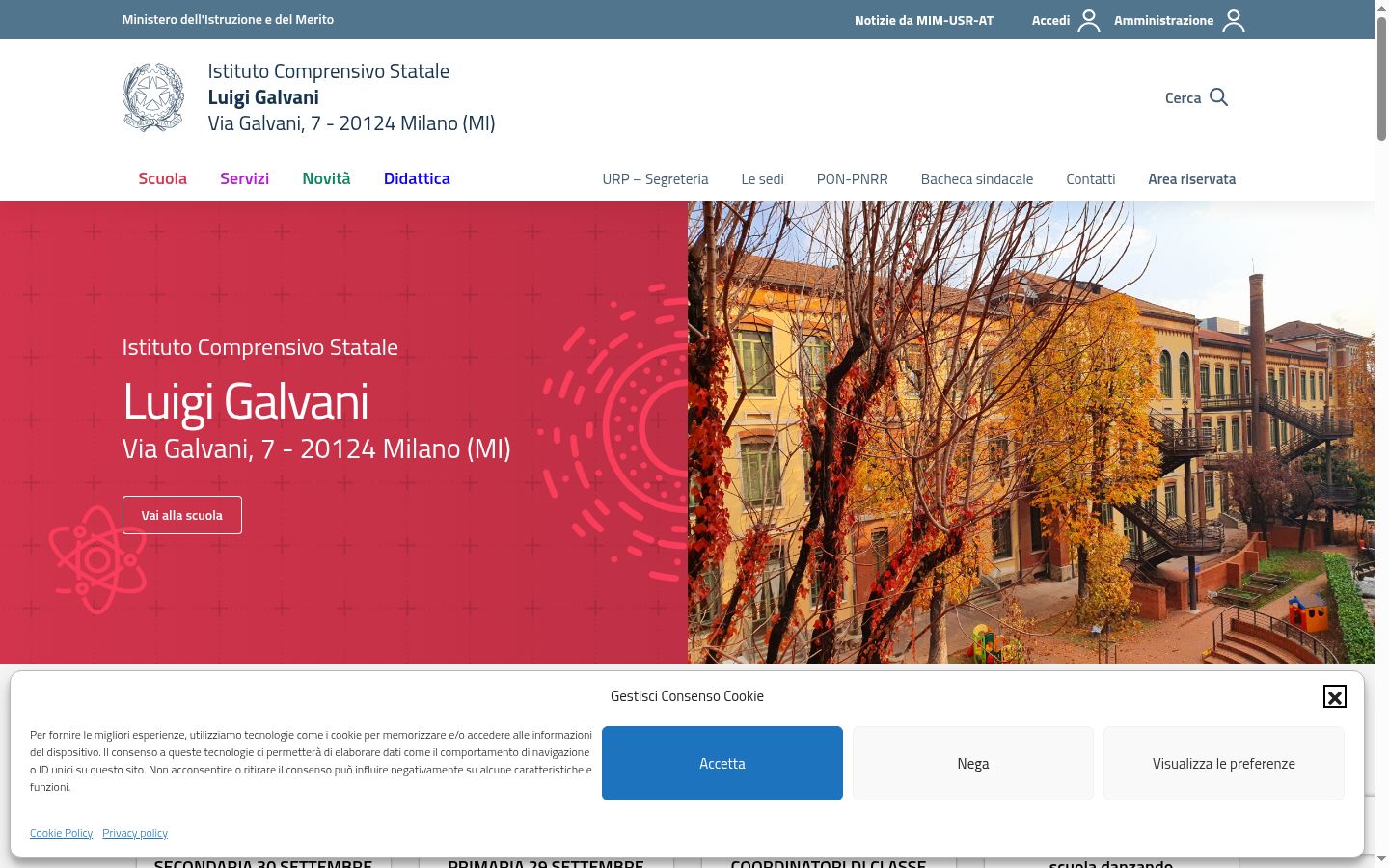This screenshot has height=868, width=1389.
Task: Click the hero heading Luigi Galvani
Action: click(245, 401)
